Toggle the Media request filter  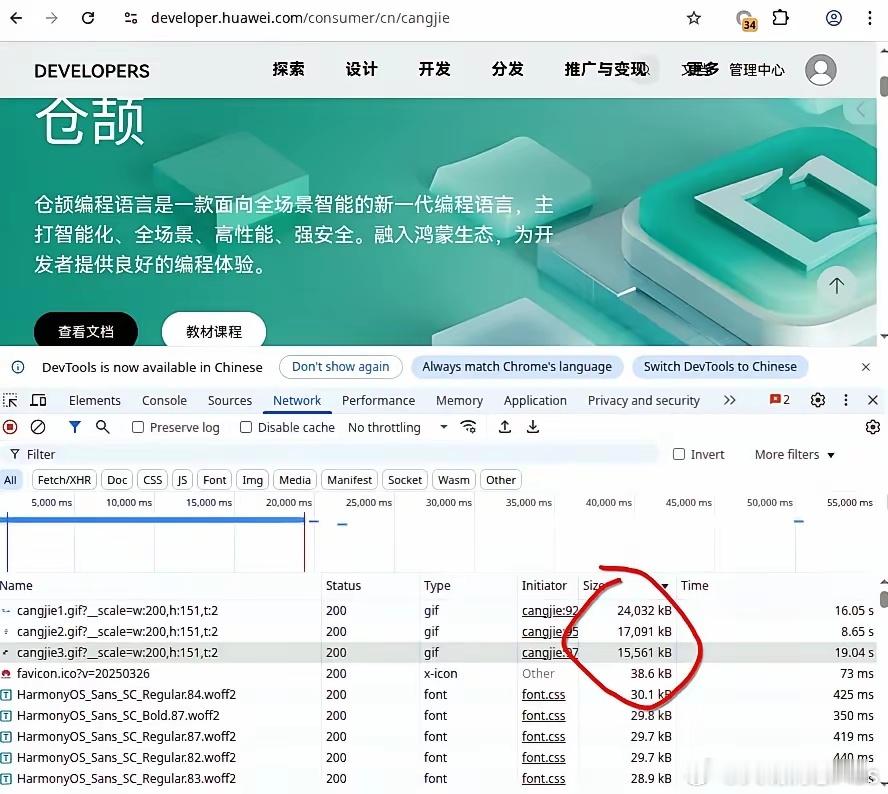[295, 480]
